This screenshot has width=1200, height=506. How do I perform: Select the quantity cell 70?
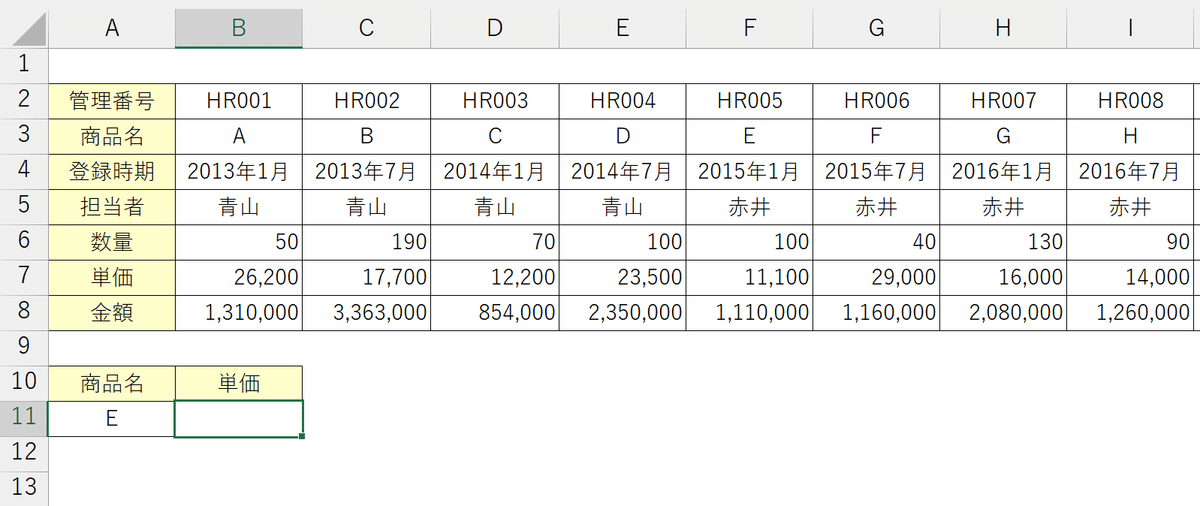(x=494, y=241)
